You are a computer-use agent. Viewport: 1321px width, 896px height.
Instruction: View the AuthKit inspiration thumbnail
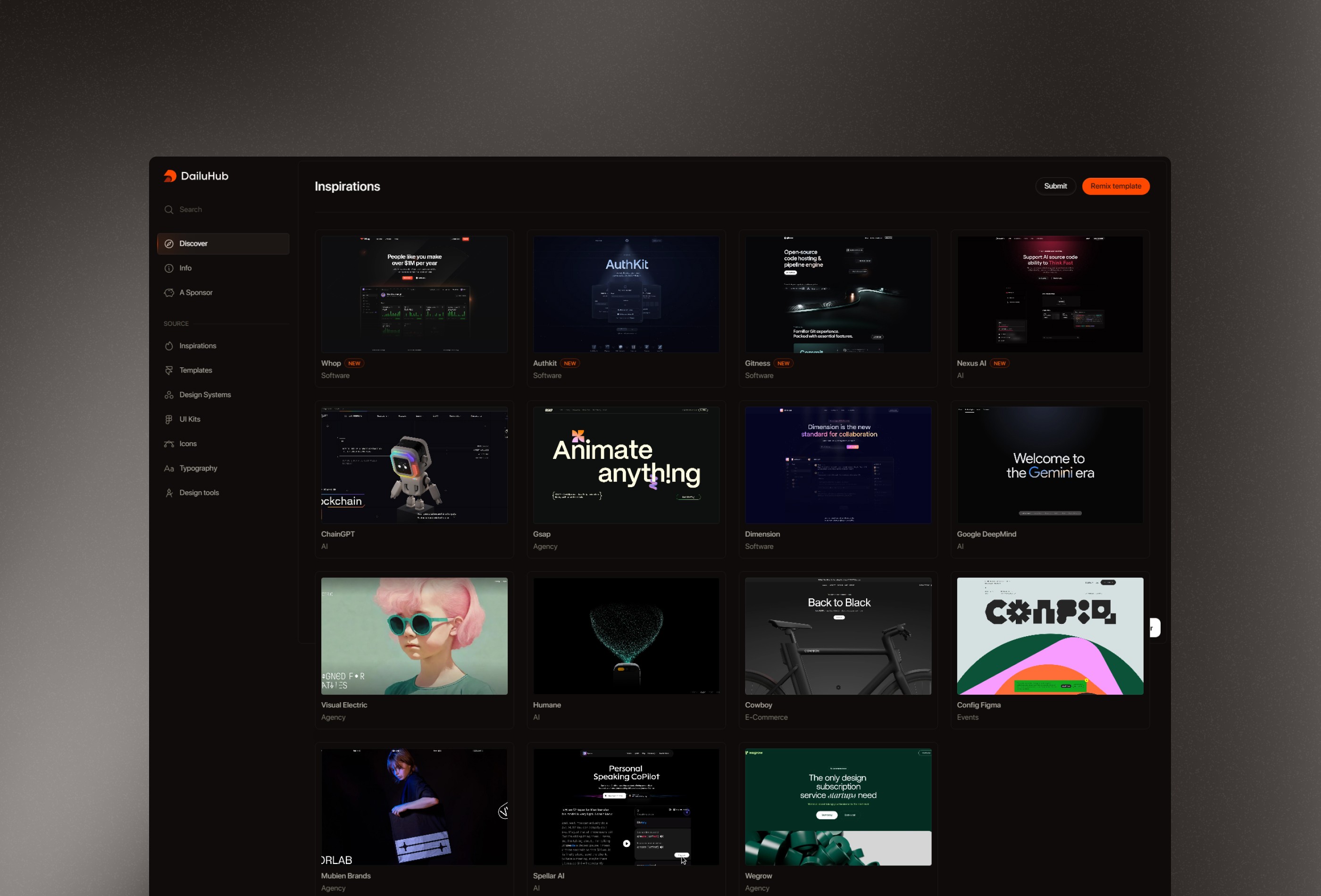coord(626,294)
